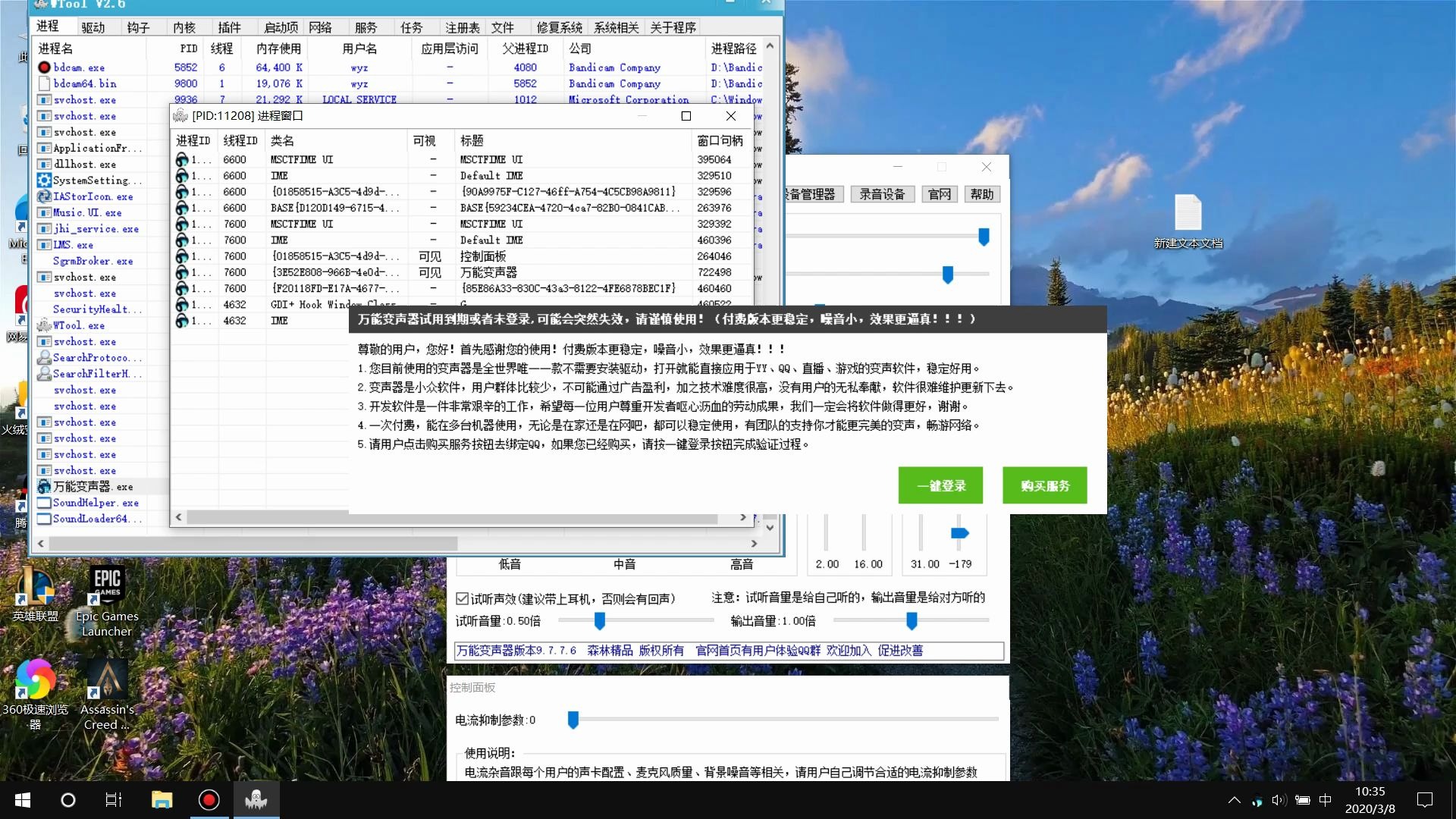Open the Windows Start menu
Viewport: 1456px width, 819px height.
(23, 800)
